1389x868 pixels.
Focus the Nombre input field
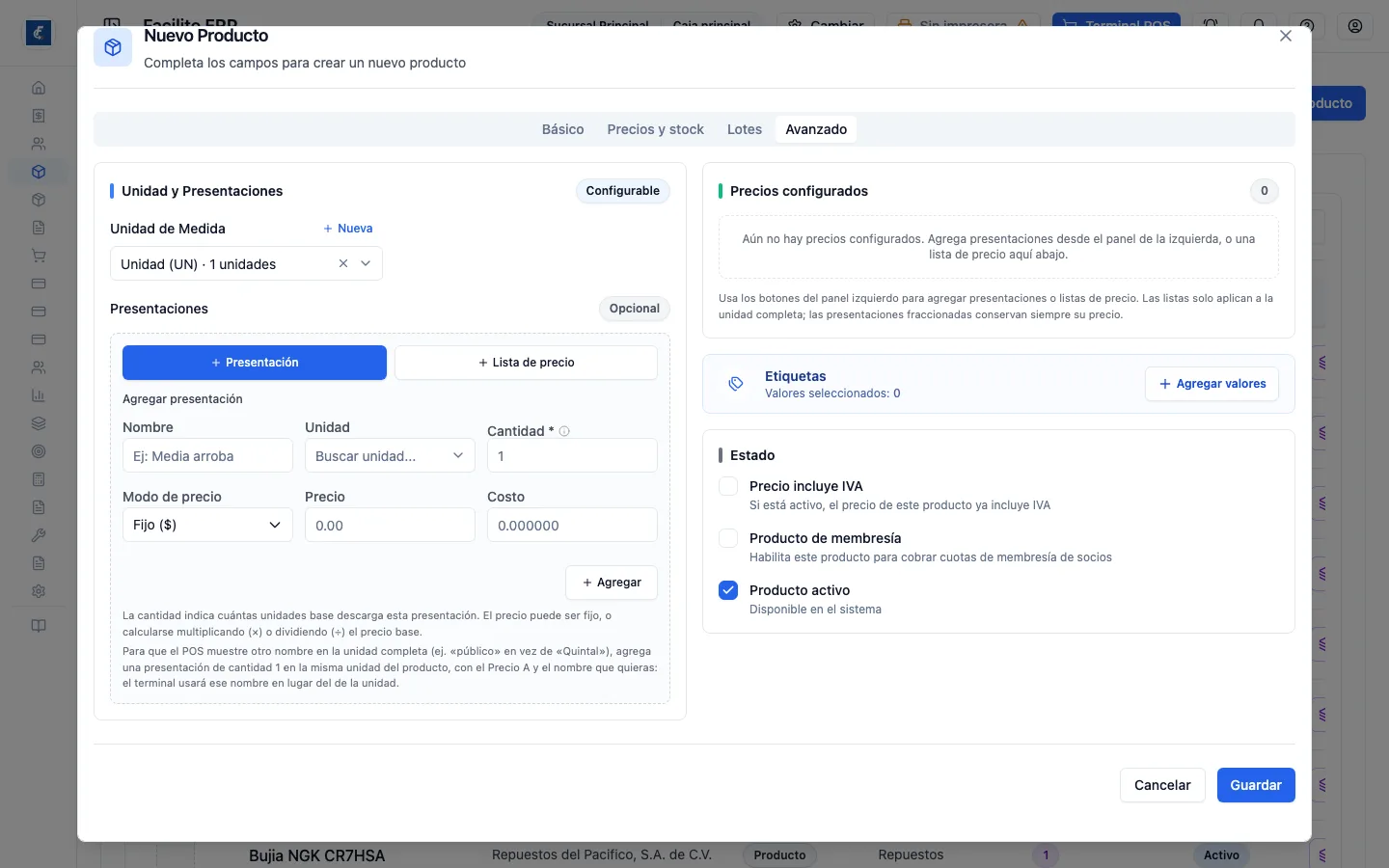click(207, 455)
